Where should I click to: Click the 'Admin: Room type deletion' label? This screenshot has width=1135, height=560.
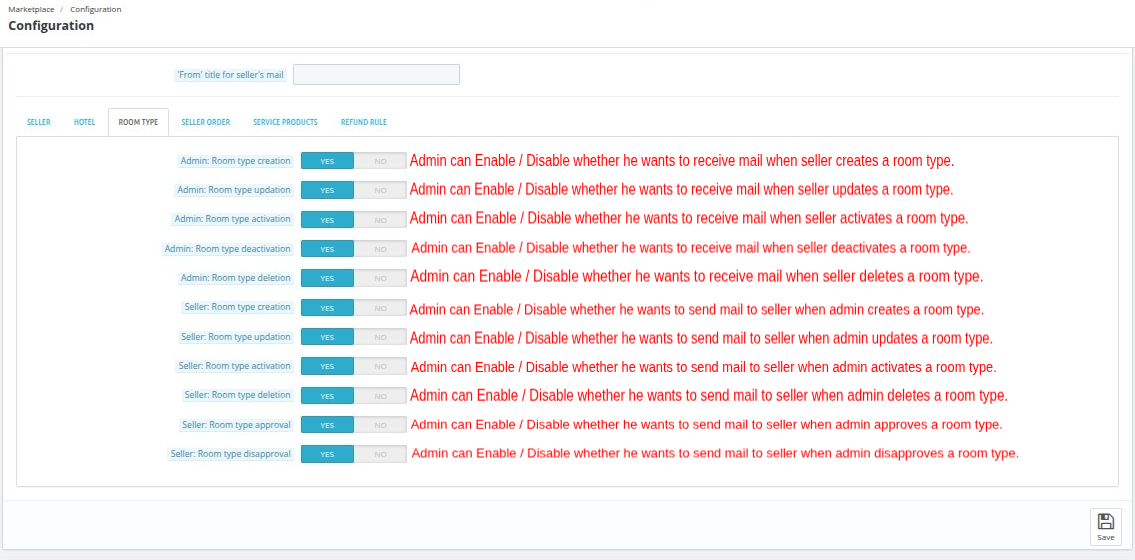click(x=235, y=278)
